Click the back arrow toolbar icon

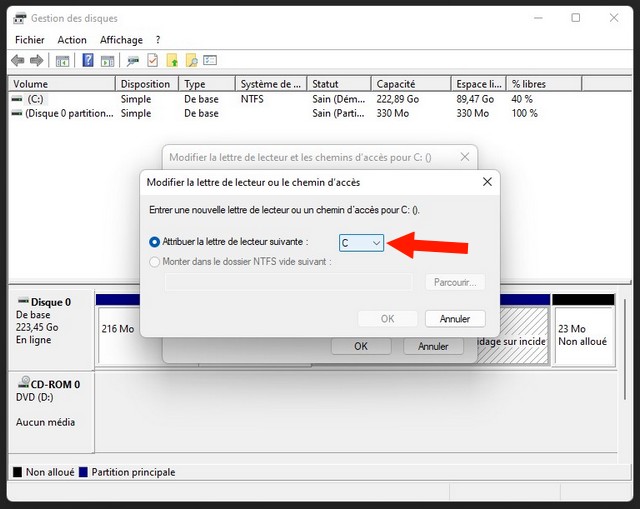[17, 61]
